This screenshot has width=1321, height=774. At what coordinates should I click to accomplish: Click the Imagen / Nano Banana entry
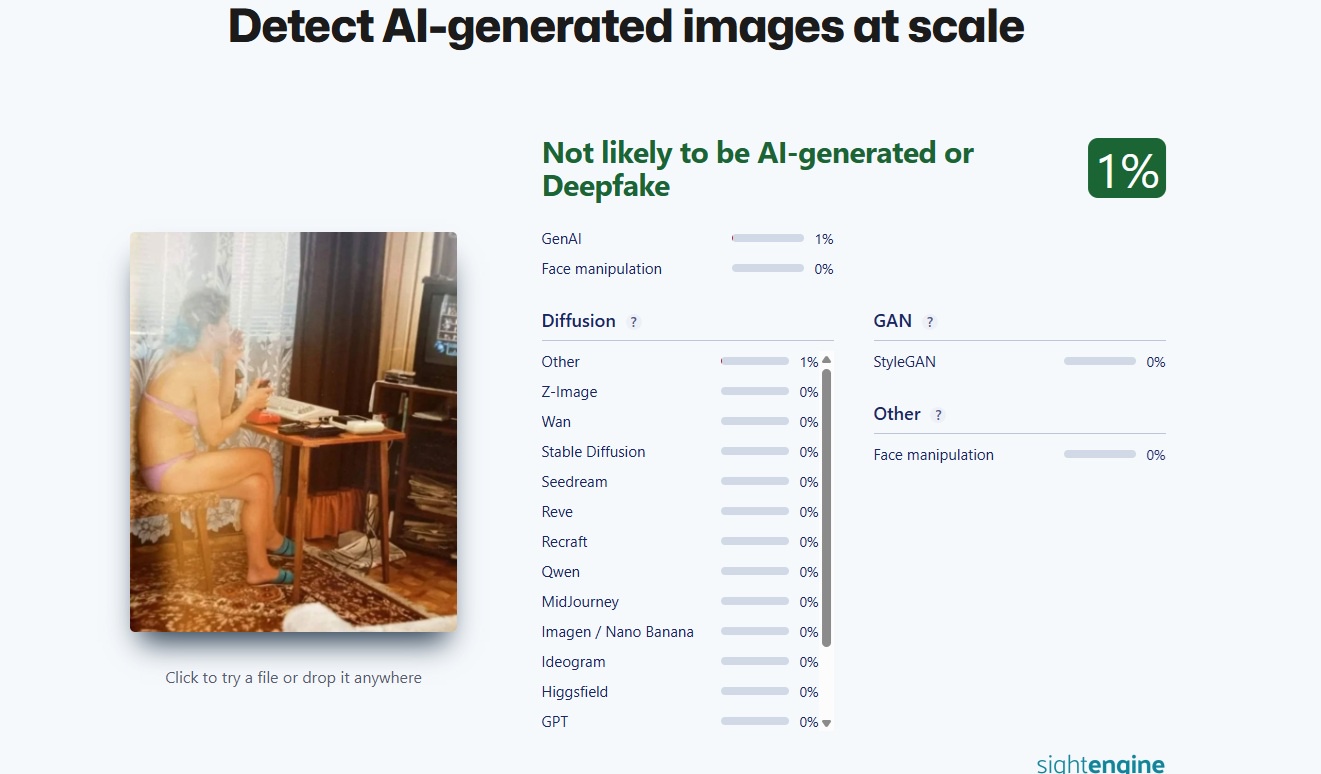click(x=617, y=632)
